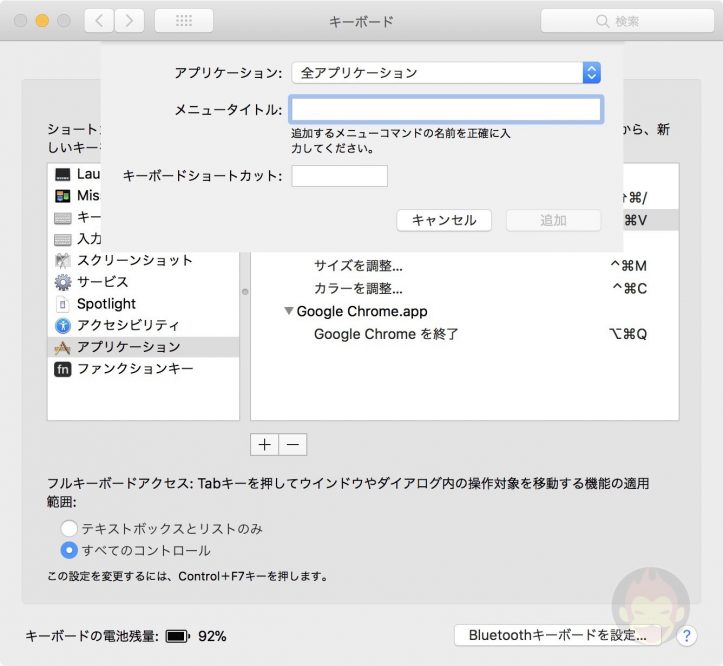Click the keyboard icon for キー row
The width and height of the screenshot is (723, 666).
[63, 218]
